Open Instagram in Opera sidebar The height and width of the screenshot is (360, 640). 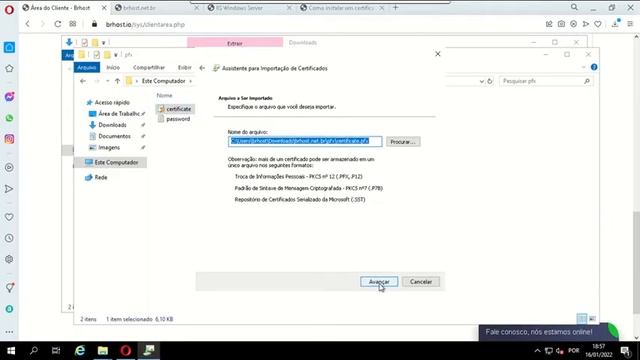click(9, 139)
